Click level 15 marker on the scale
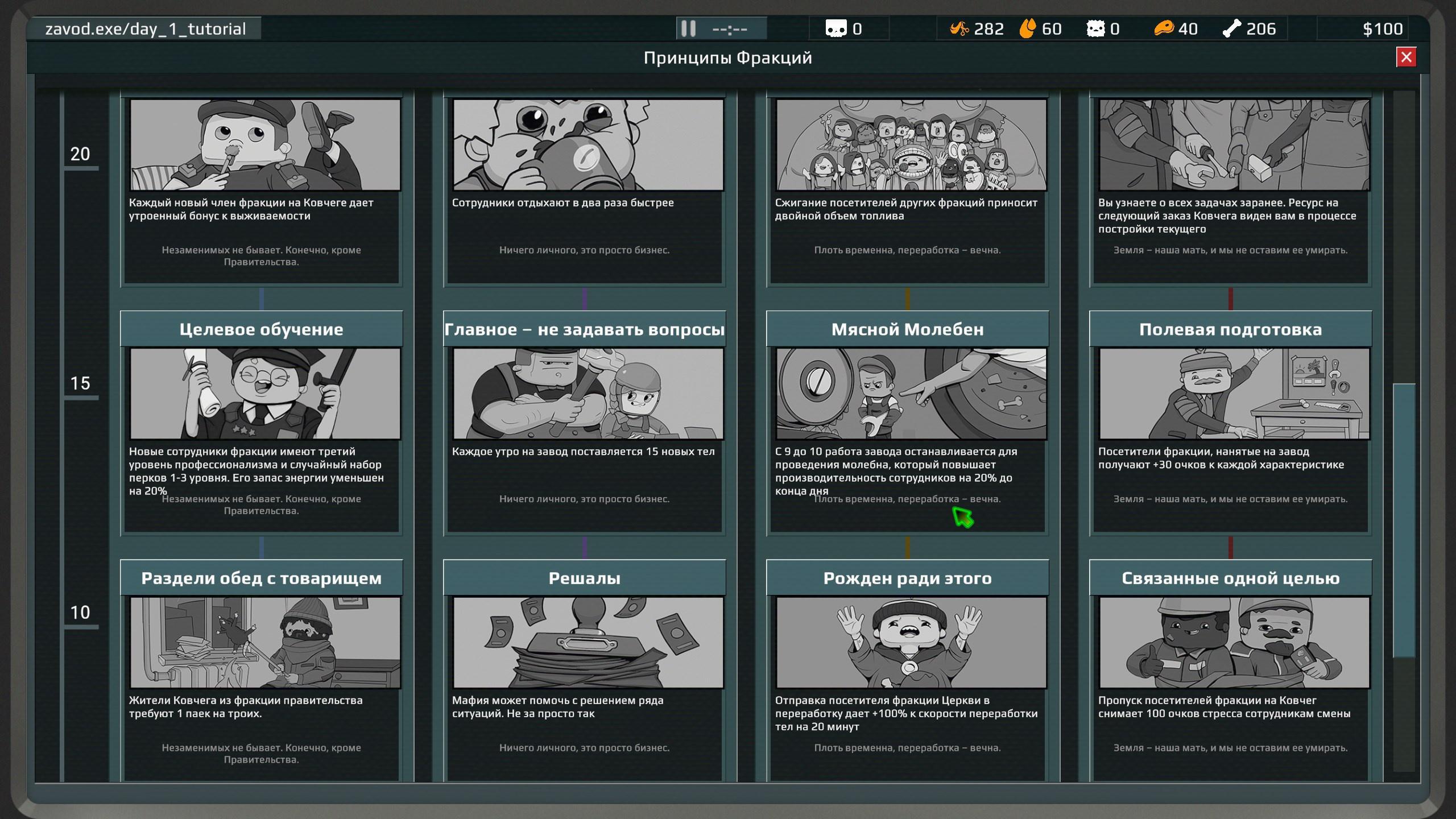Viewport: 1456px width, 819px height. click(80, 383)
